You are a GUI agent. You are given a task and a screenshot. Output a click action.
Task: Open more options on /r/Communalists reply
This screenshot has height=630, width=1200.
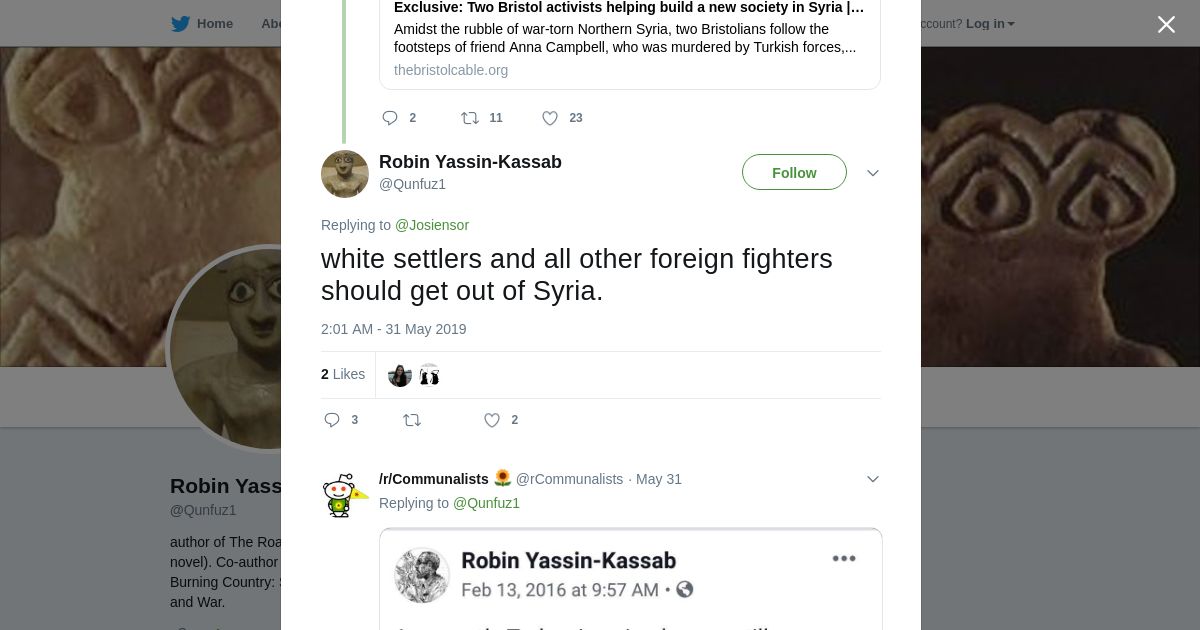(x=873, y=479)
